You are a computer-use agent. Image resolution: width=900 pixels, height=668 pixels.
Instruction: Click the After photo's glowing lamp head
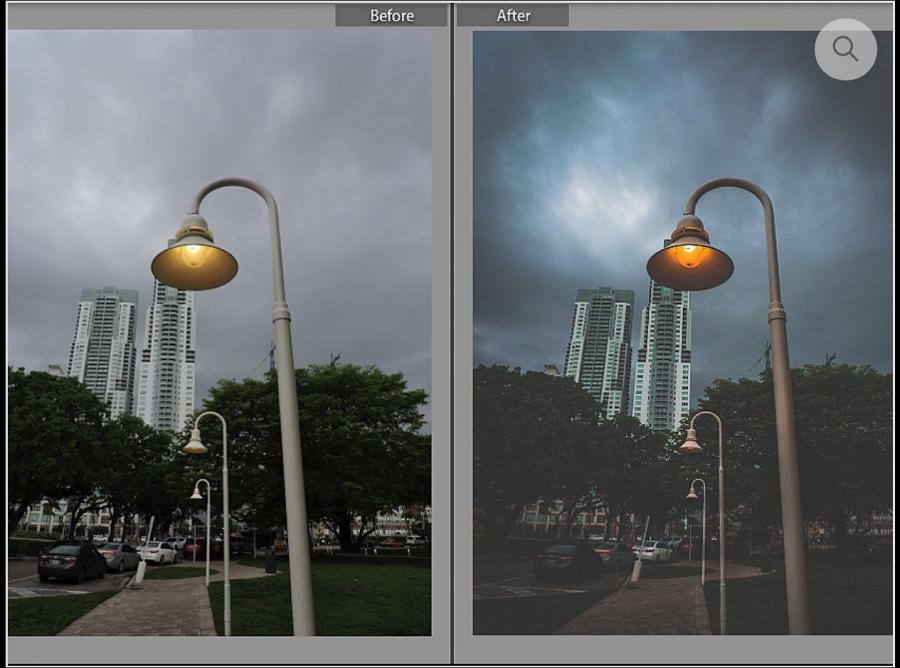tap(689, 260)
